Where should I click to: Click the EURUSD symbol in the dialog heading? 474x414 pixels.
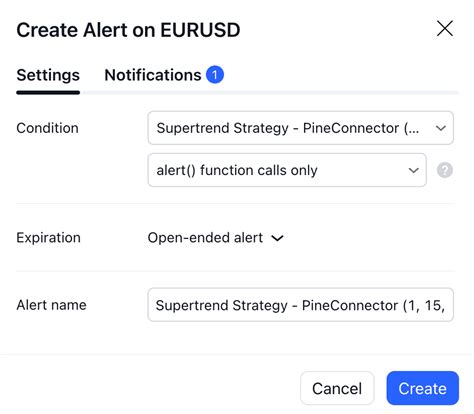point(200,30)
